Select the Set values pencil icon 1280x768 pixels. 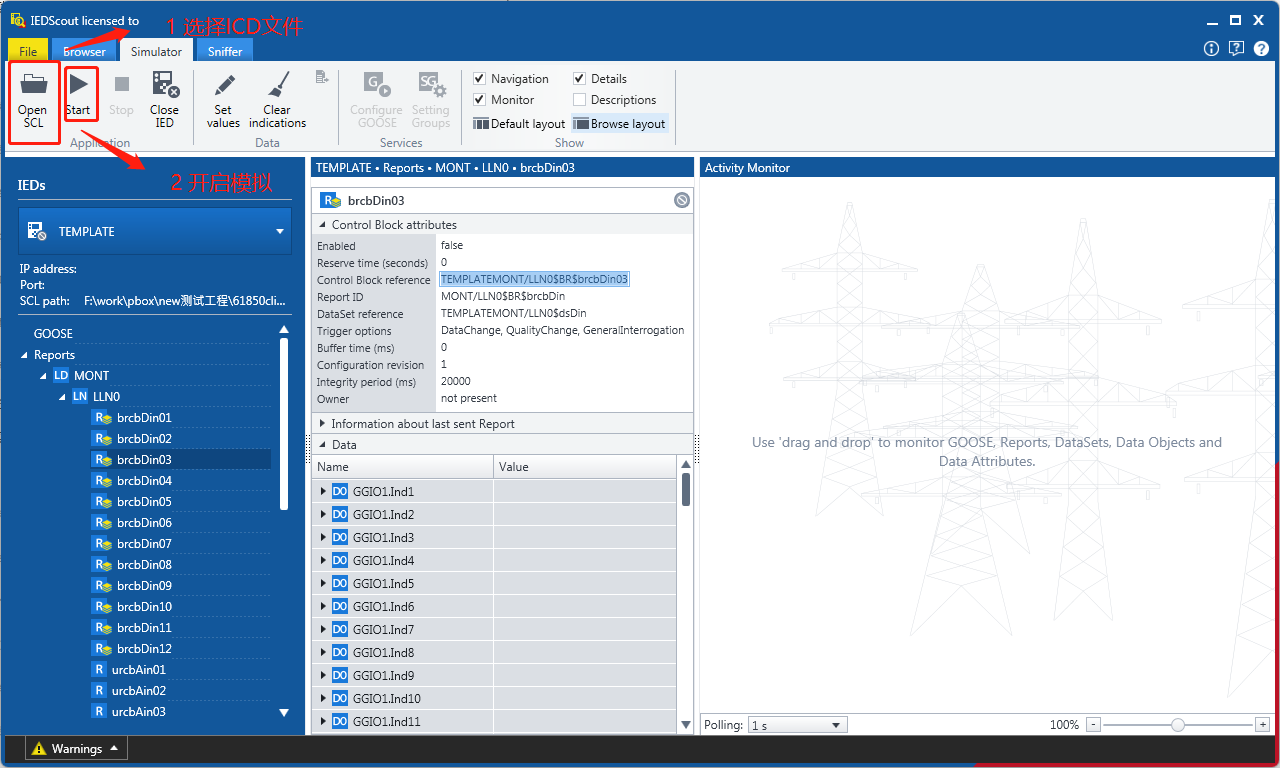pos(224,85)
